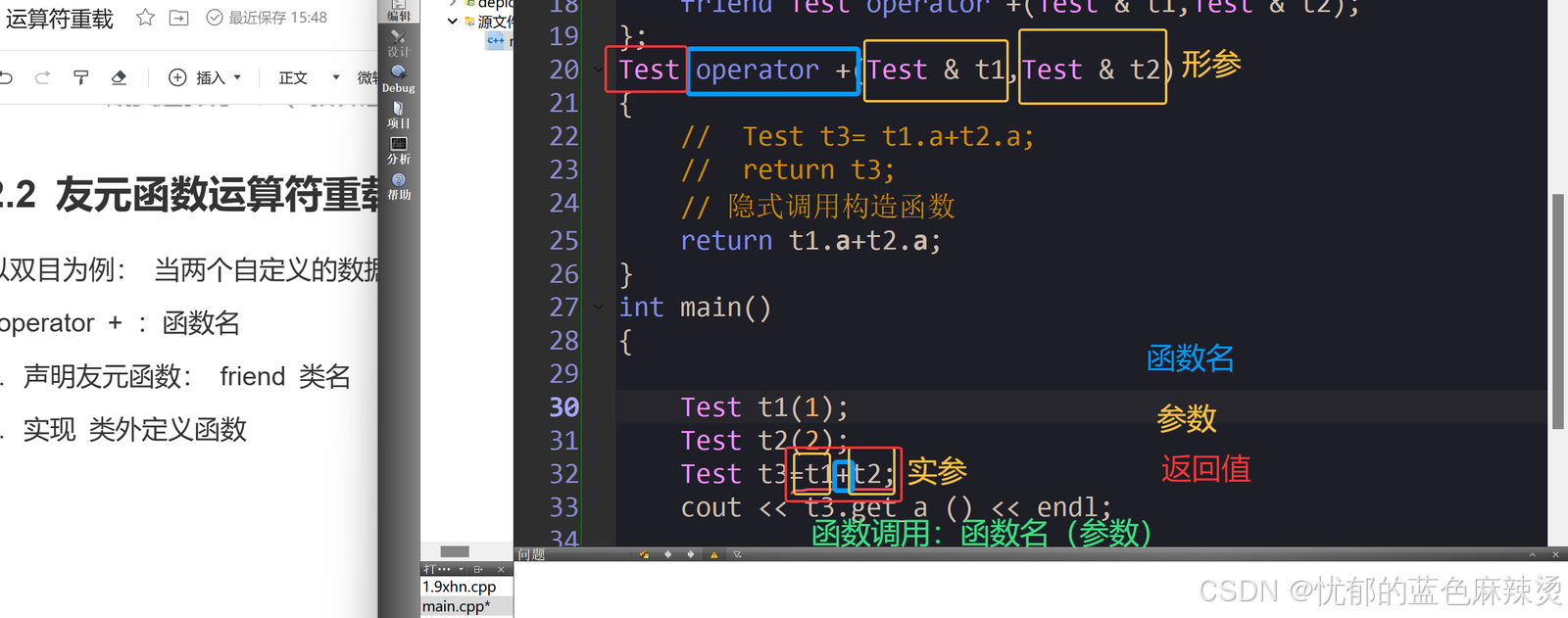Screen dimensions: 1568x618
Task: Open 分析 mode in Qt Creator sidebar
Action: click(x=399, y=150)
